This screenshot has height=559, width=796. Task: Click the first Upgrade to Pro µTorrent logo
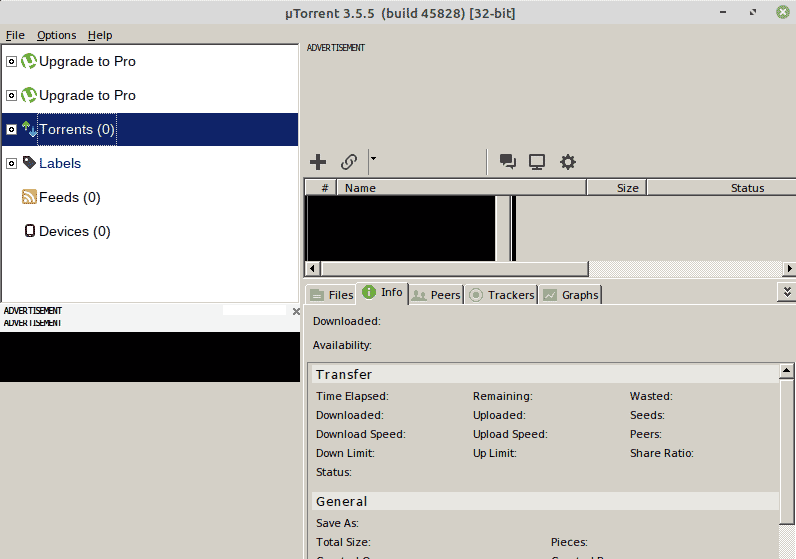(x=29, y=61)
